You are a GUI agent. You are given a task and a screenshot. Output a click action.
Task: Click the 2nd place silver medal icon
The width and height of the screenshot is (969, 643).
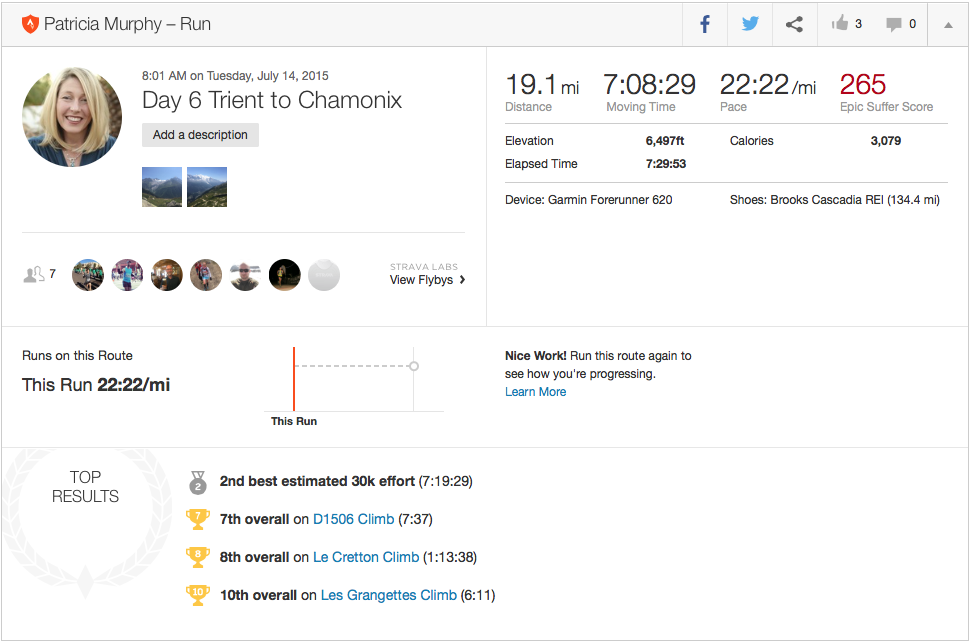tap(198, 482)
